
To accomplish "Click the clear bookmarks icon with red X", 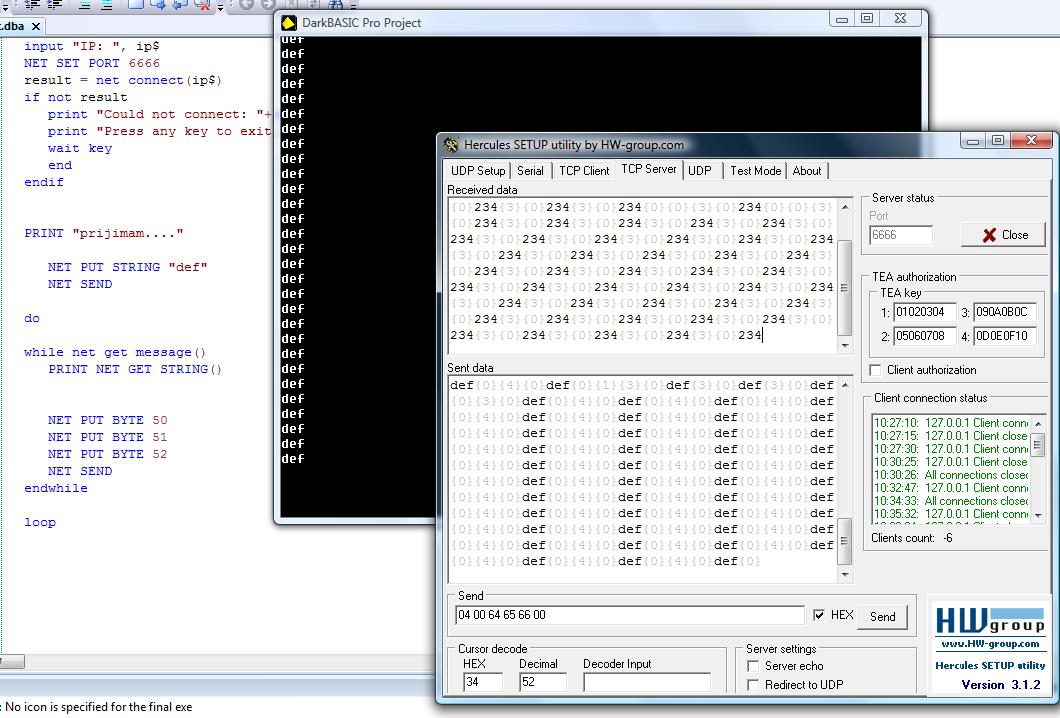I will (202, 5).
